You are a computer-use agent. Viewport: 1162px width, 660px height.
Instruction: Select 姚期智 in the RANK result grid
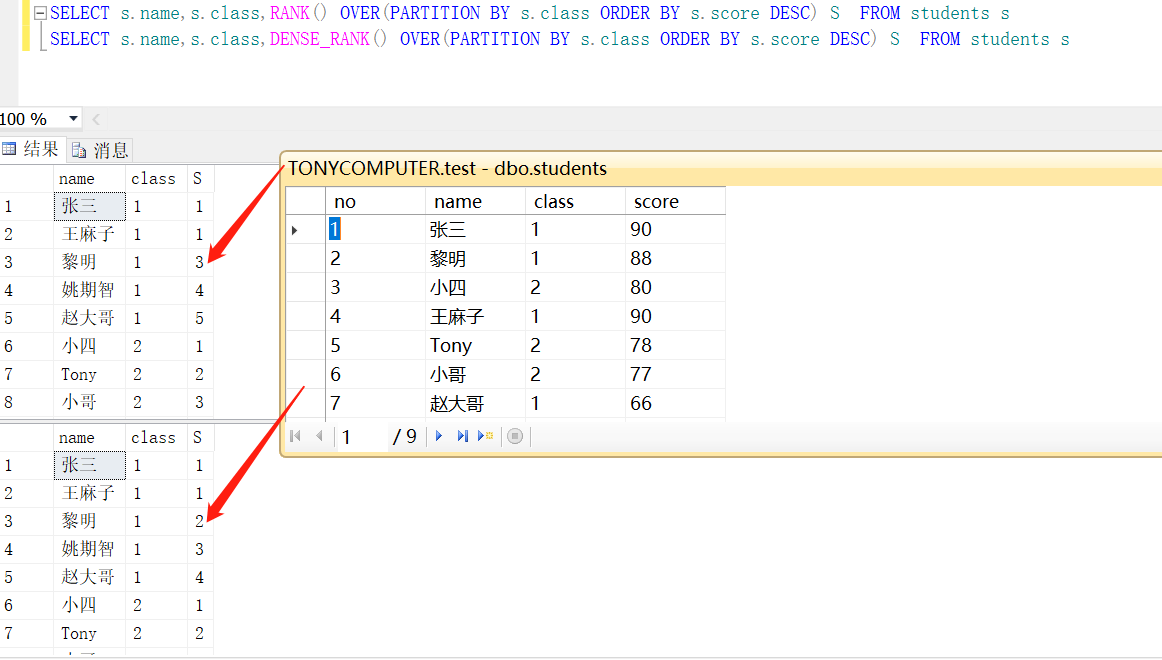click(90, 290)
